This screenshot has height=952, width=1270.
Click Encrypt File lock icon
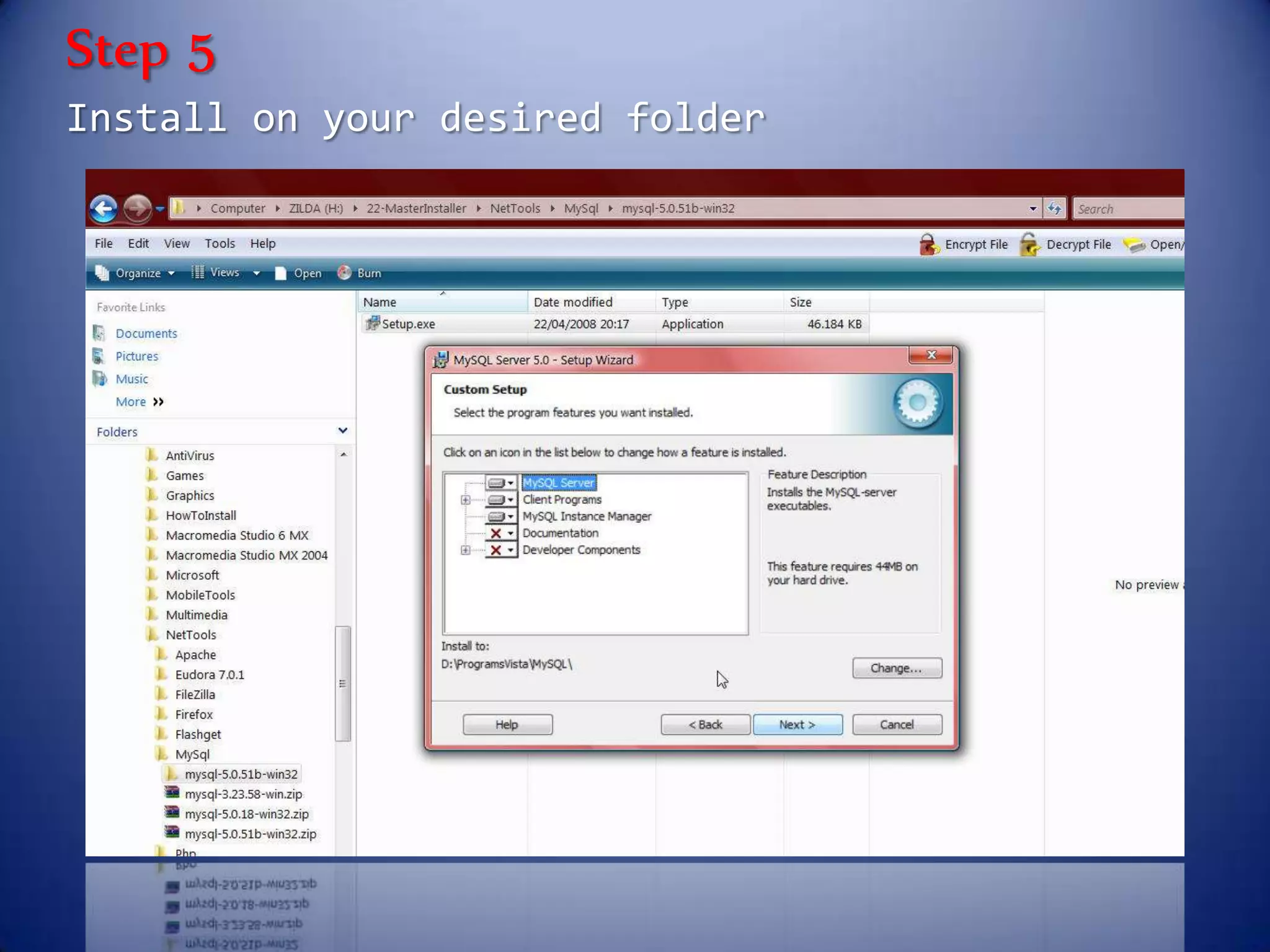tap(928, 244)
